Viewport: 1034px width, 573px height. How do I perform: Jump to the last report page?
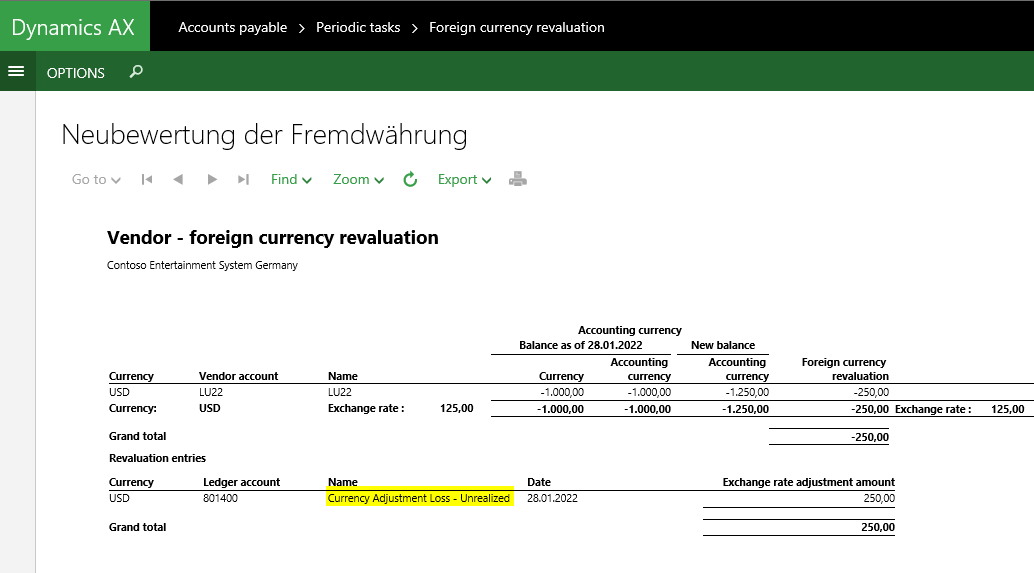[x=243, y=180]
